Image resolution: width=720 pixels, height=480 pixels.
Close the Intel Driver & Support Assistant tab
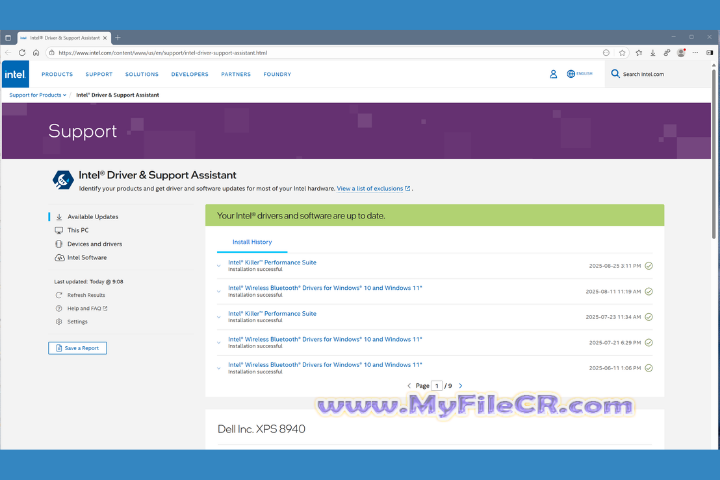pyautogui.click(x=105, y=38)
